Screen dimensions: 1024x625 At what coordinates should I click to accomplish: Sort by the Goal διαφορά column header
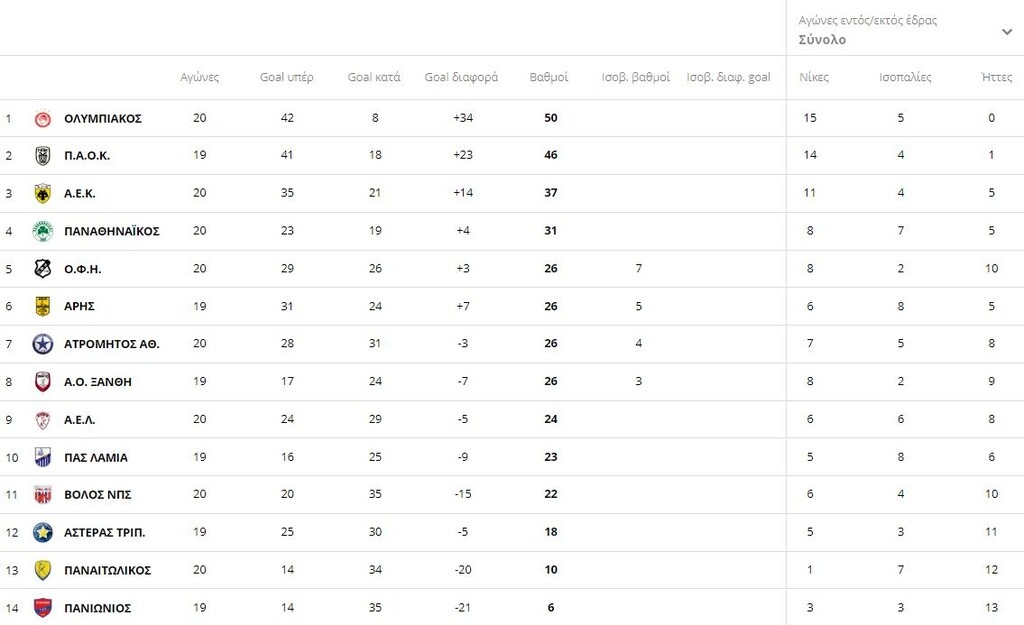[x=461, y=77]
